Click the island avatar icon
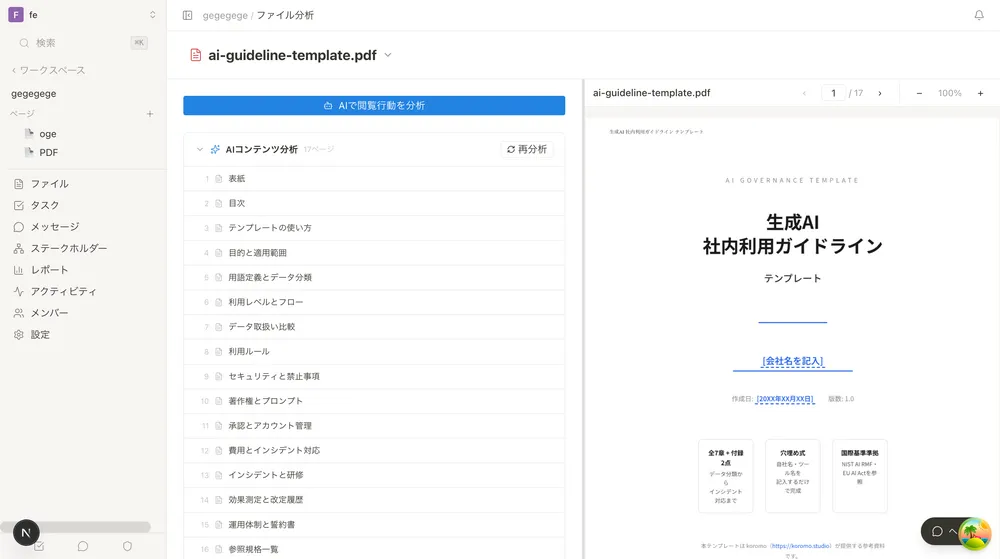Screen dimensions: 1000x559 (x=974, y=533)
